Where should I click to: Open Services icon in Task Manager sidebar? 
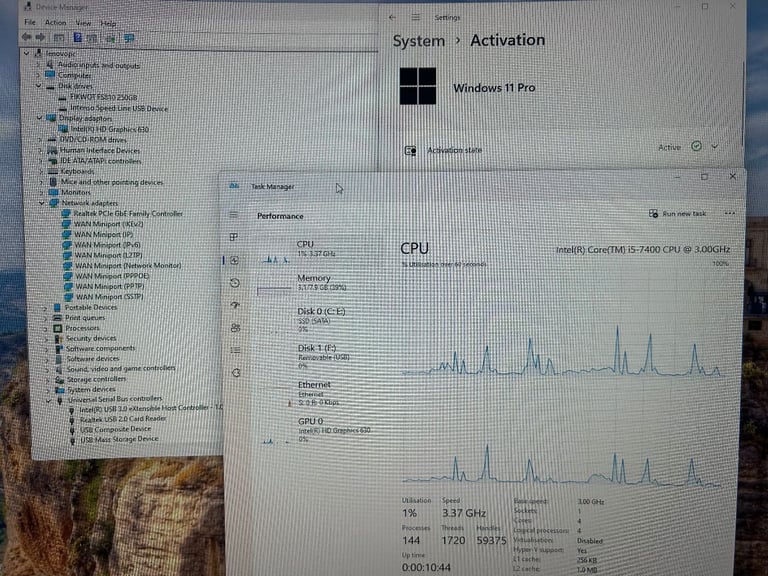[236, 373]
